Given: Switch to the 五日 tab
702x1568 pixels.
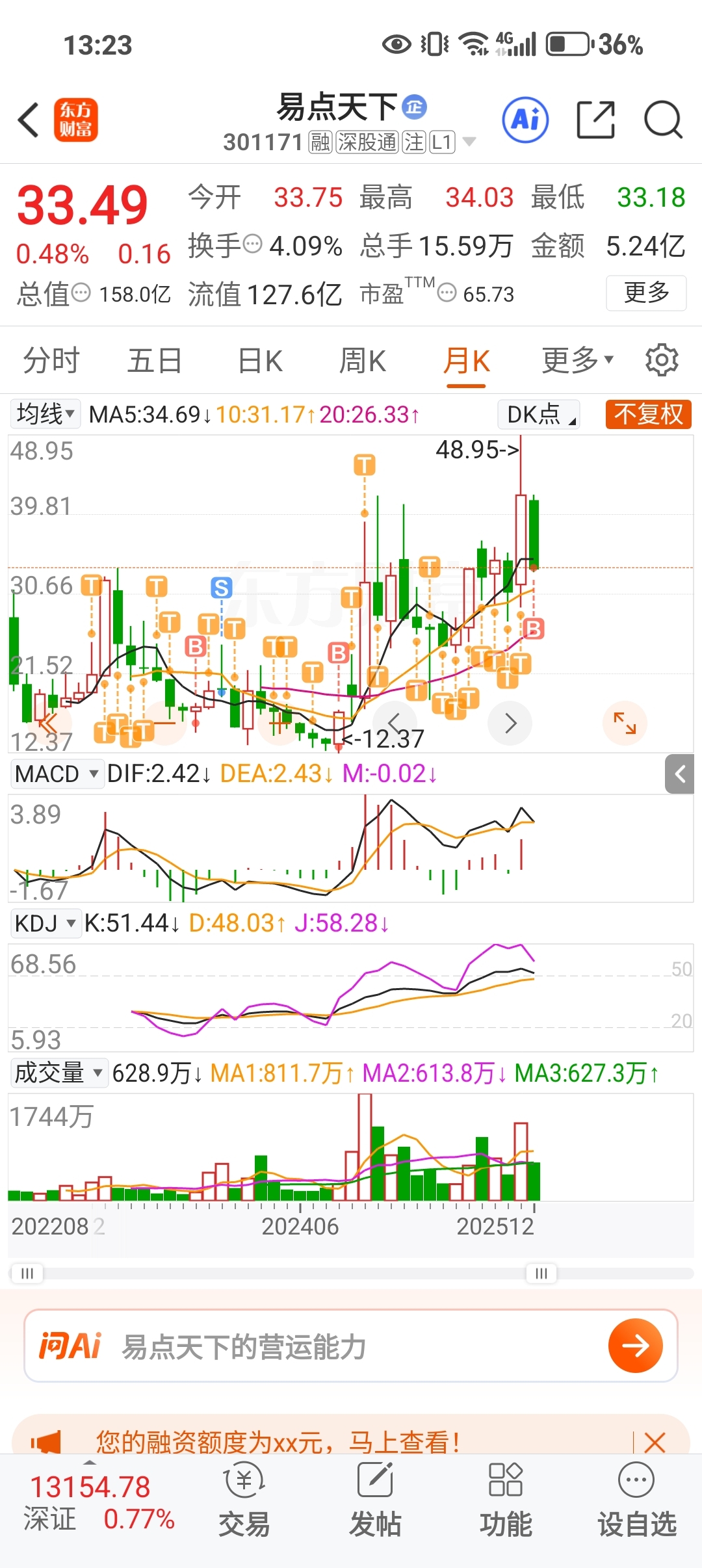Looking at the screenshot, I should 155,360.
